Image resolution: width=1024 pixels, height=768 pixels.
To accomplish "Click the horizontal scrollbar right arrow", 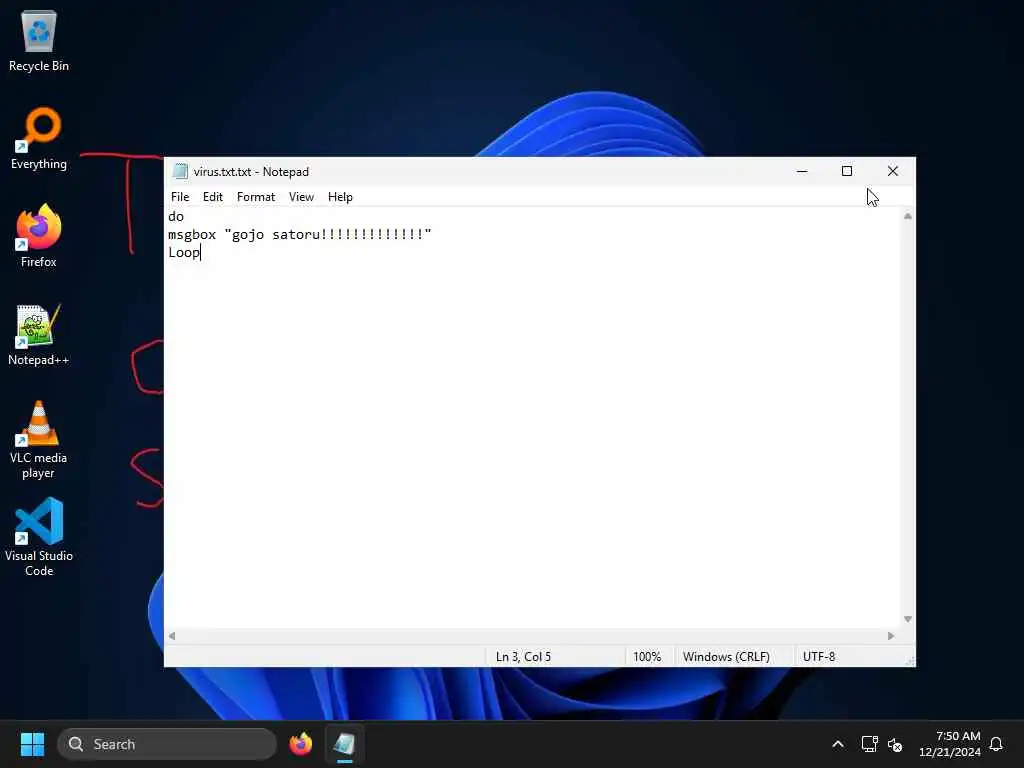I will coord(891,636).
